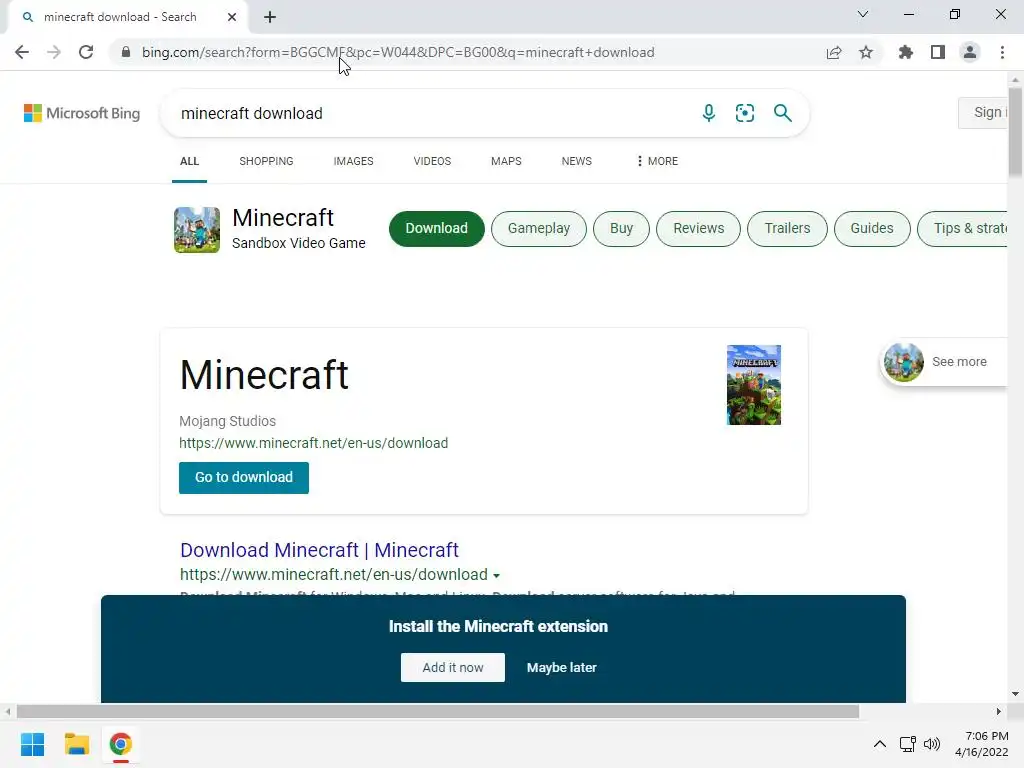Expand the result URL dropdown arrow
This screenshot has height=768, width=1024.
point(496,576)
